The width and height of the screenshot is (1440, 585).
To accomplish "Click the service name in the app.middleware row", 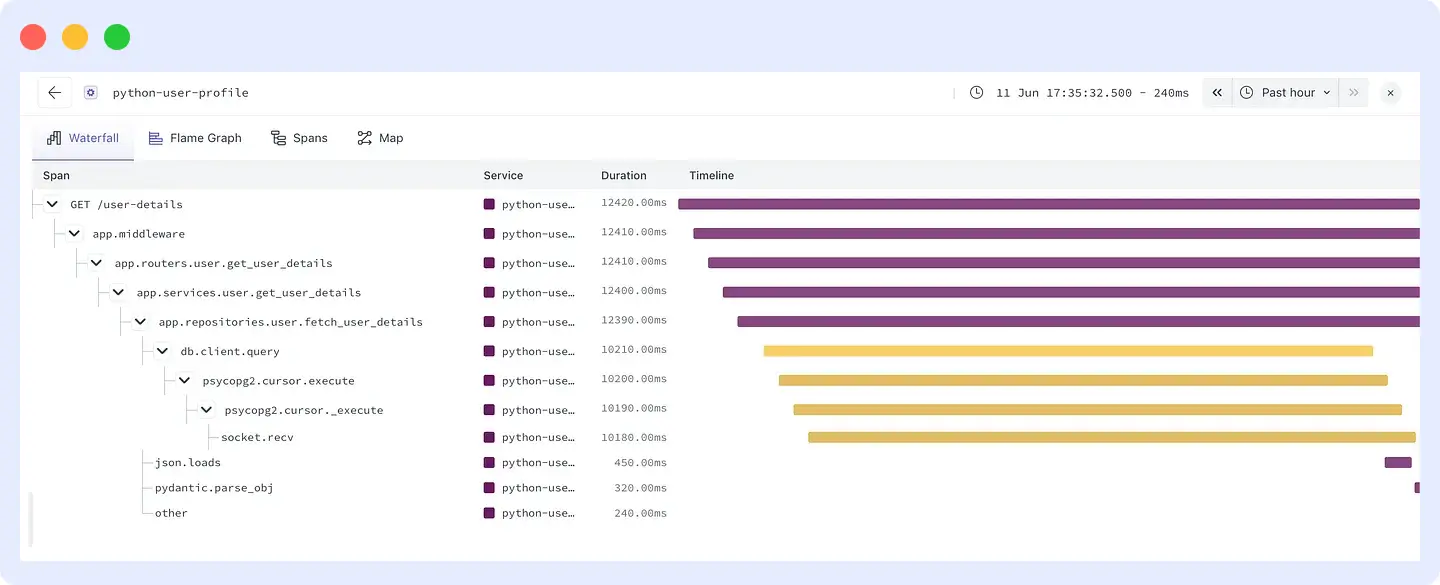I will (538, 233).
